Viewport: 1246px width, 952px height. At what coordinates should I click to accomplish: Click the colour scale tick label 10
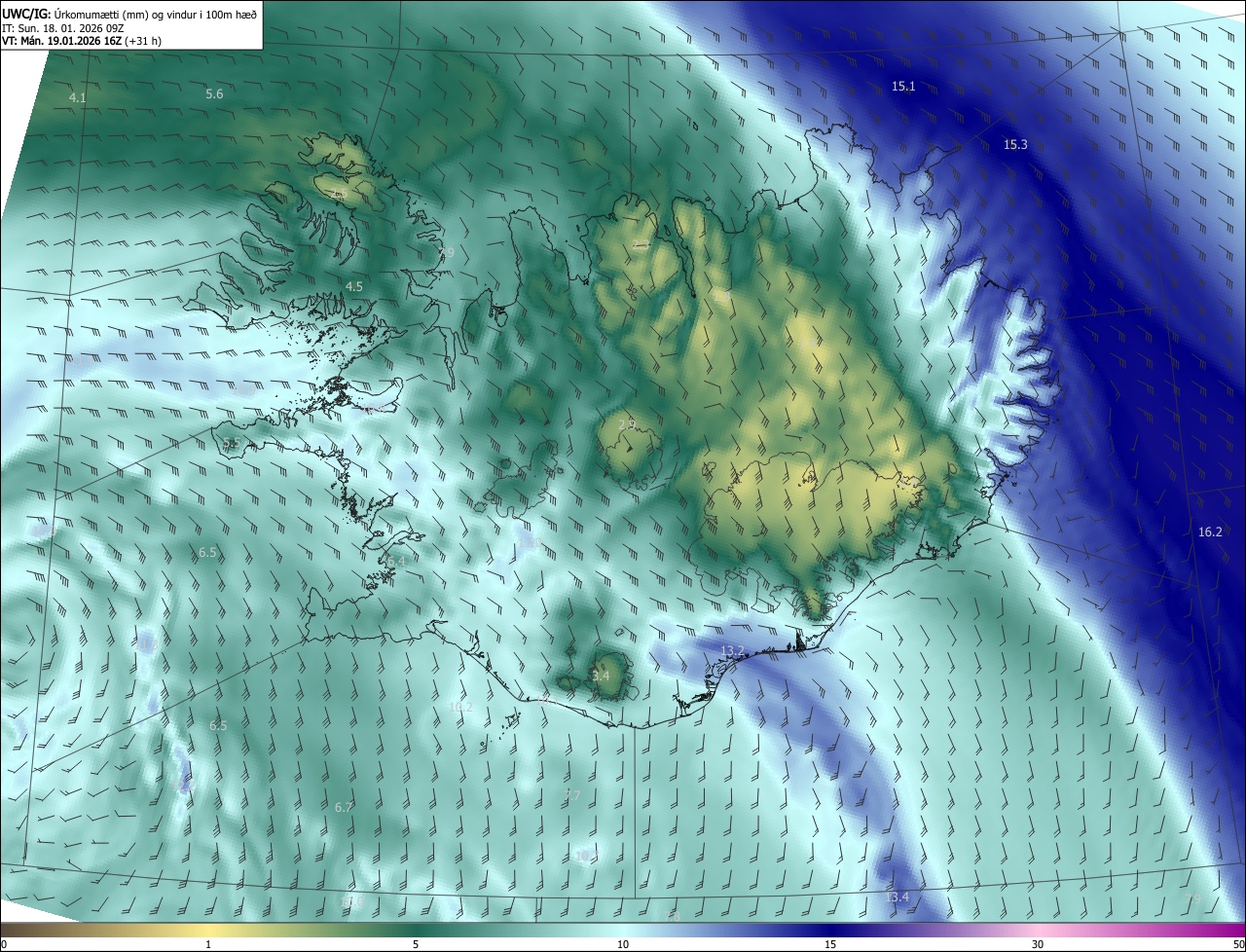[x=623, y=944]
